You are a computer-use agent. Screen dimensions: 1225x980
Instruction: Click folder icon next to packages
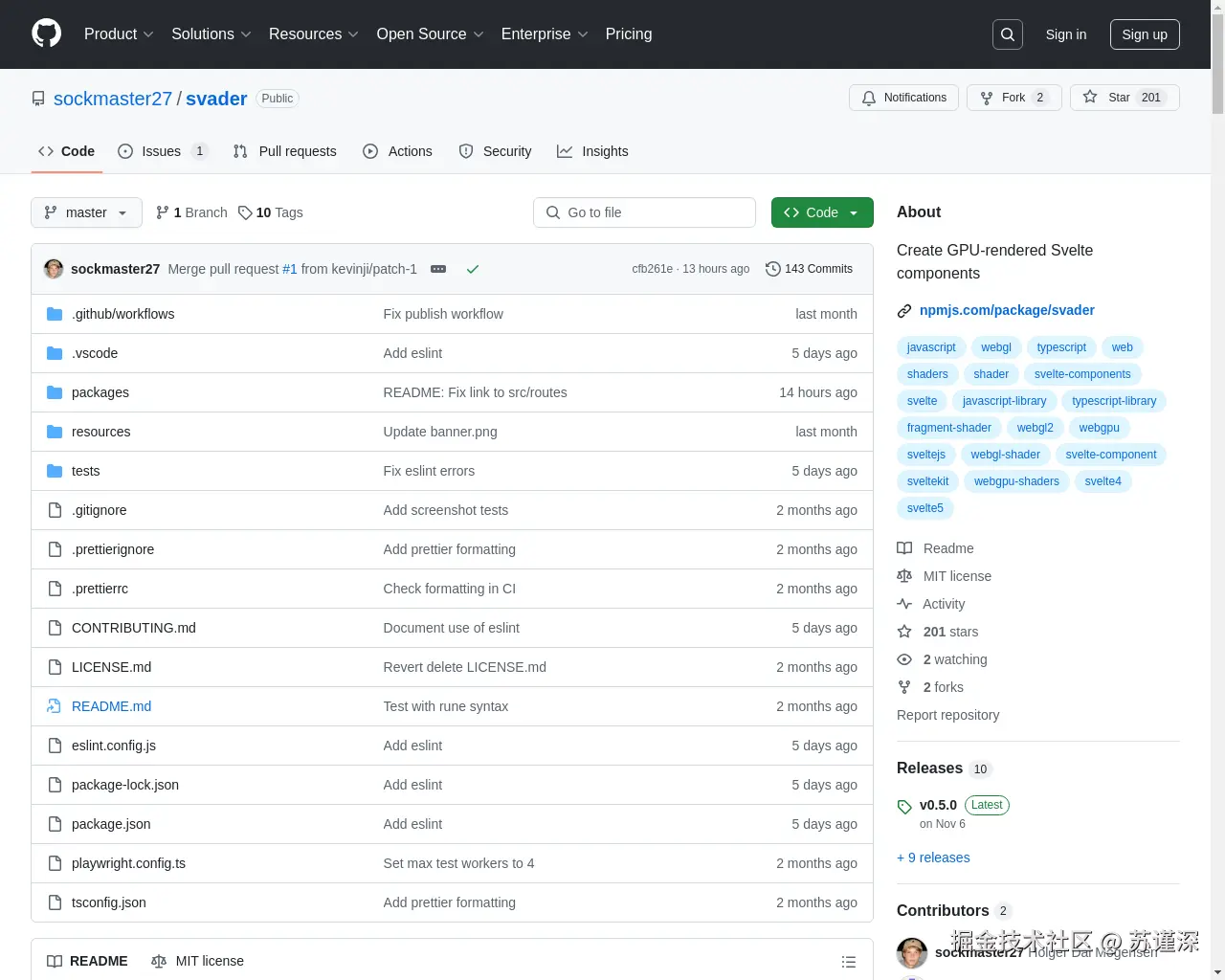pyautogui.click(x=55, y=392)
